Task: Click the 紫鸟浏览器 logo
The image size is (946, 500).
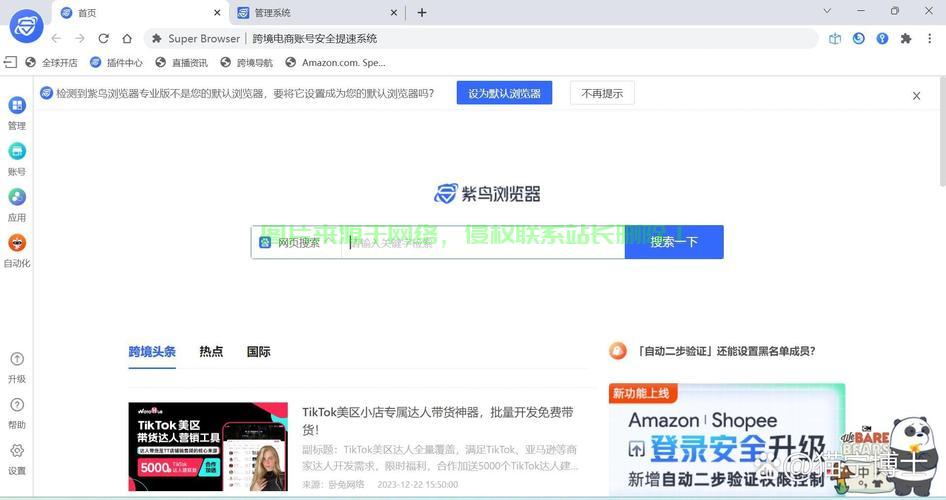Action: point(487,194)
